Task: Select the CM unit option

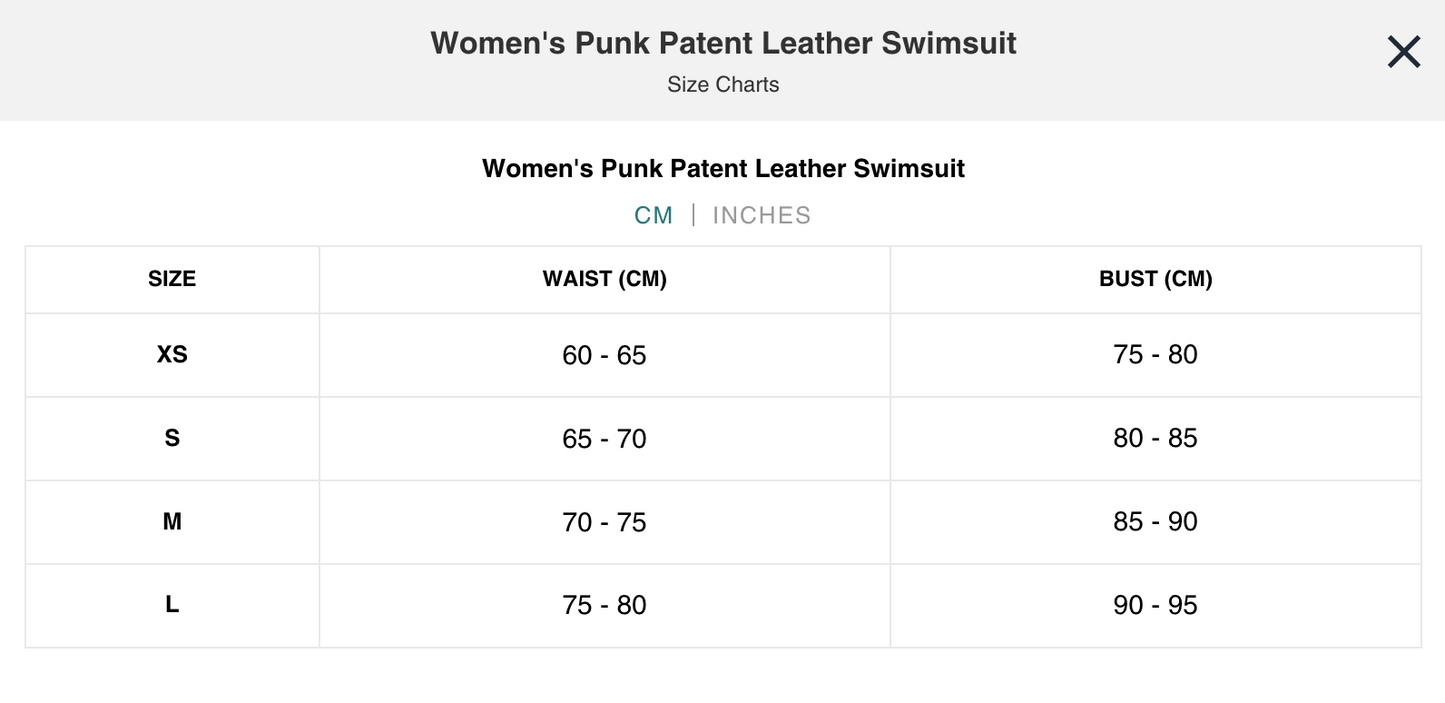Action: [655, 214]
